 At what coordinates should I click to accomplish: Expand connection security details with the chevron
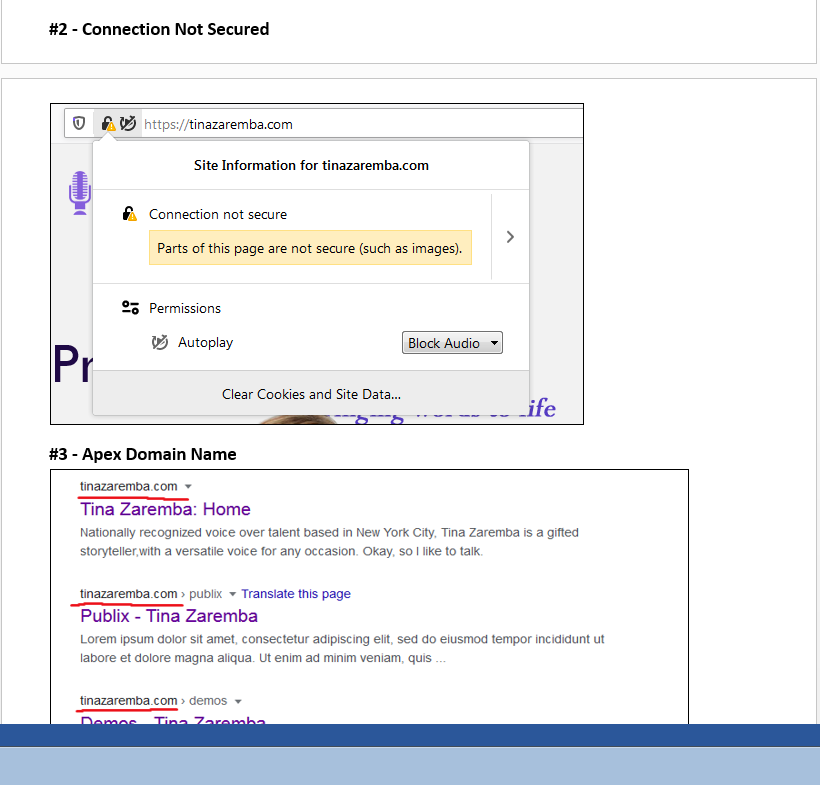click(510, 237)
